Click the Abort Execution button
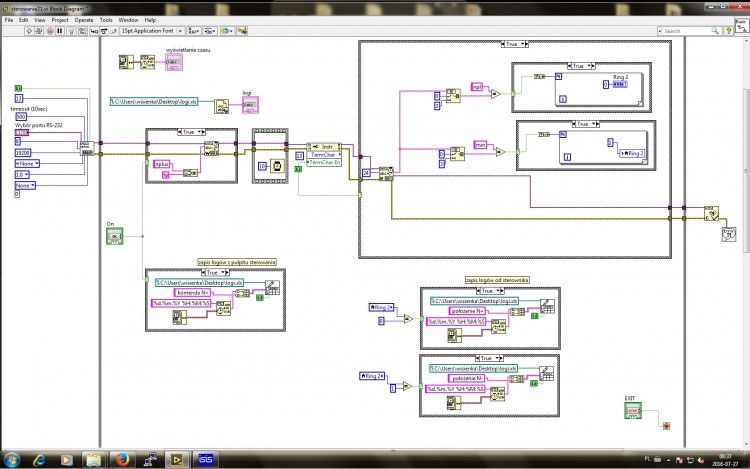The height and width of the screenshot is (469, 750). click(50, 31)
